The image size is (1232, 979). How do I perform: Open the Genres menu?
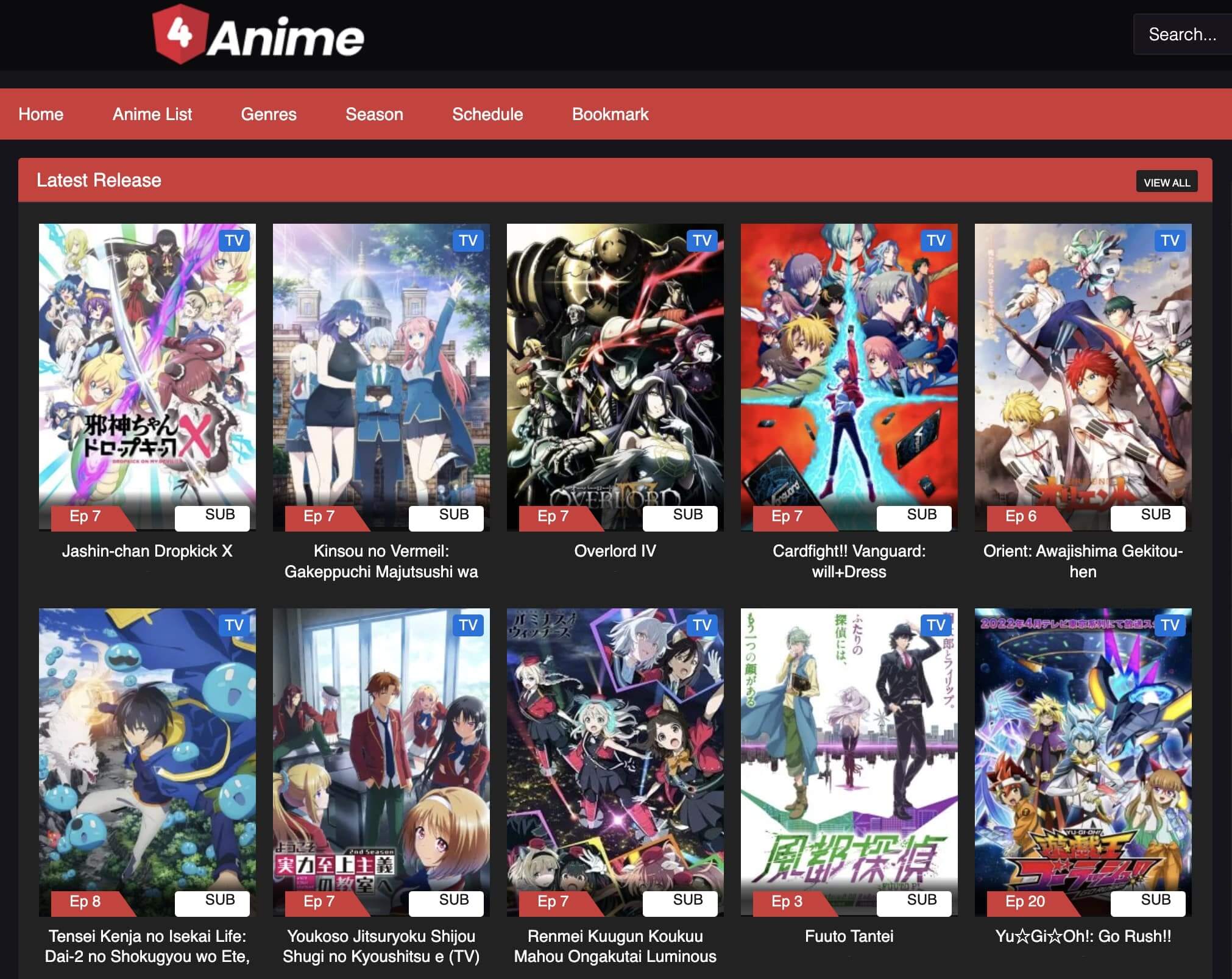[269, 114]
